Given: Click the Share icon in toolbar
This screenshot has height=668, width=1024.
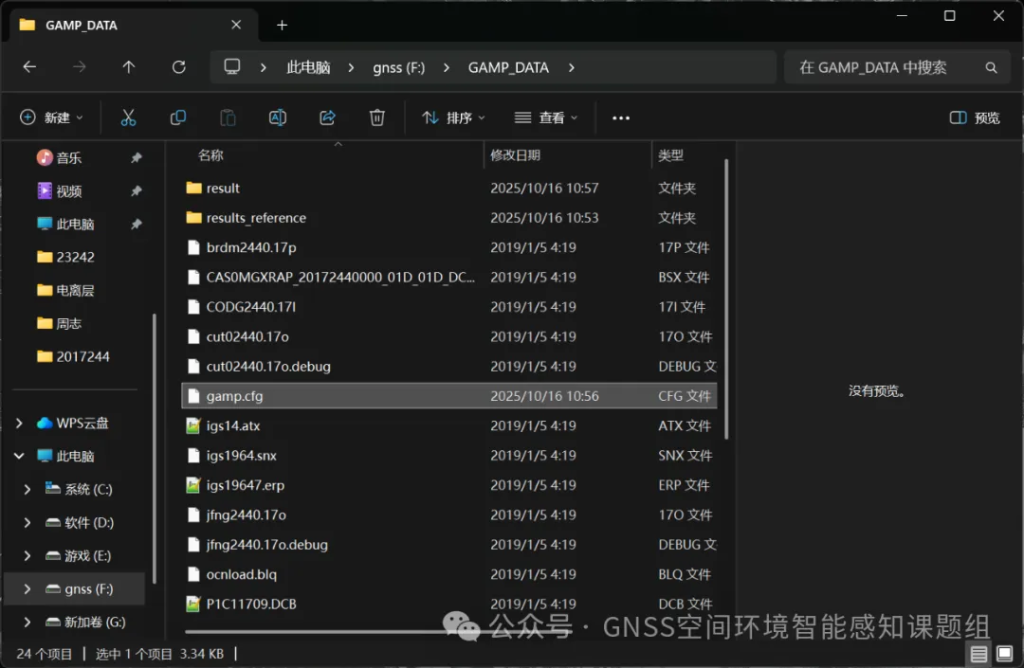Looking at the screenshot, I should 327,118.
